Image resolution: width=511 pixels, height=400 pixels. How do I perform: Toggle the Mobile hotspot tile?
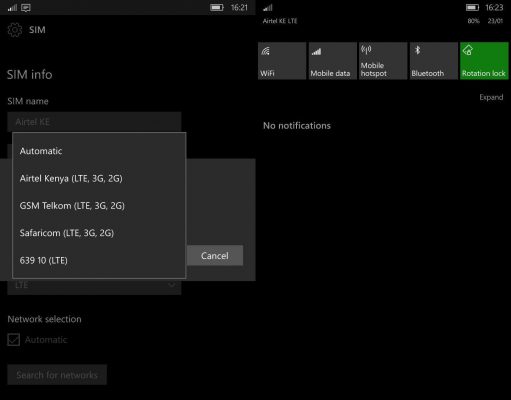[x=383, y=61]
